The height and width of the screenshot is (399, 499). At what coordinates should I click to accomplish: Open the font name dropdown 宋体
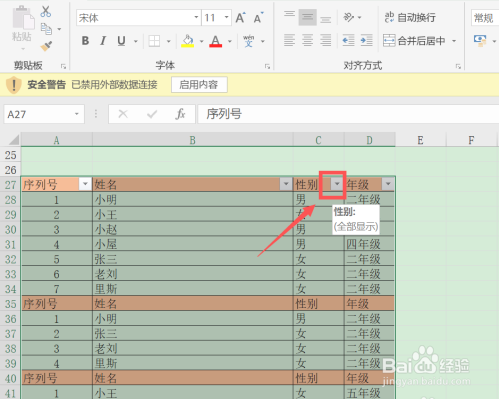(x=196, y=17)
